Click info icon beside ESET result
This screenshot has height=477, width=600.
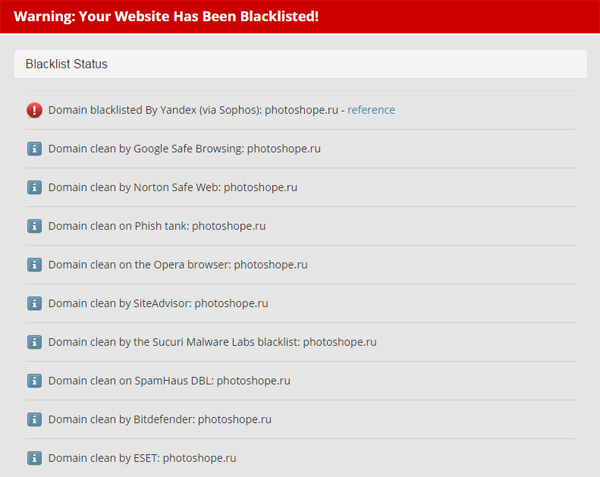pyautogui.click(x=35, y=458)
